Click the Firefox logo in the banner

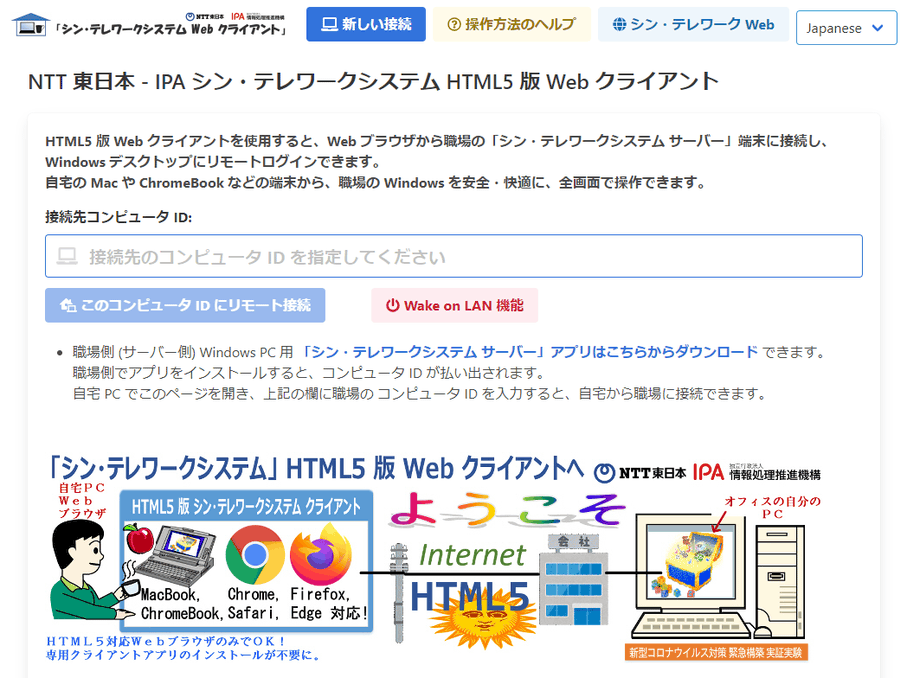click(320, 555)
